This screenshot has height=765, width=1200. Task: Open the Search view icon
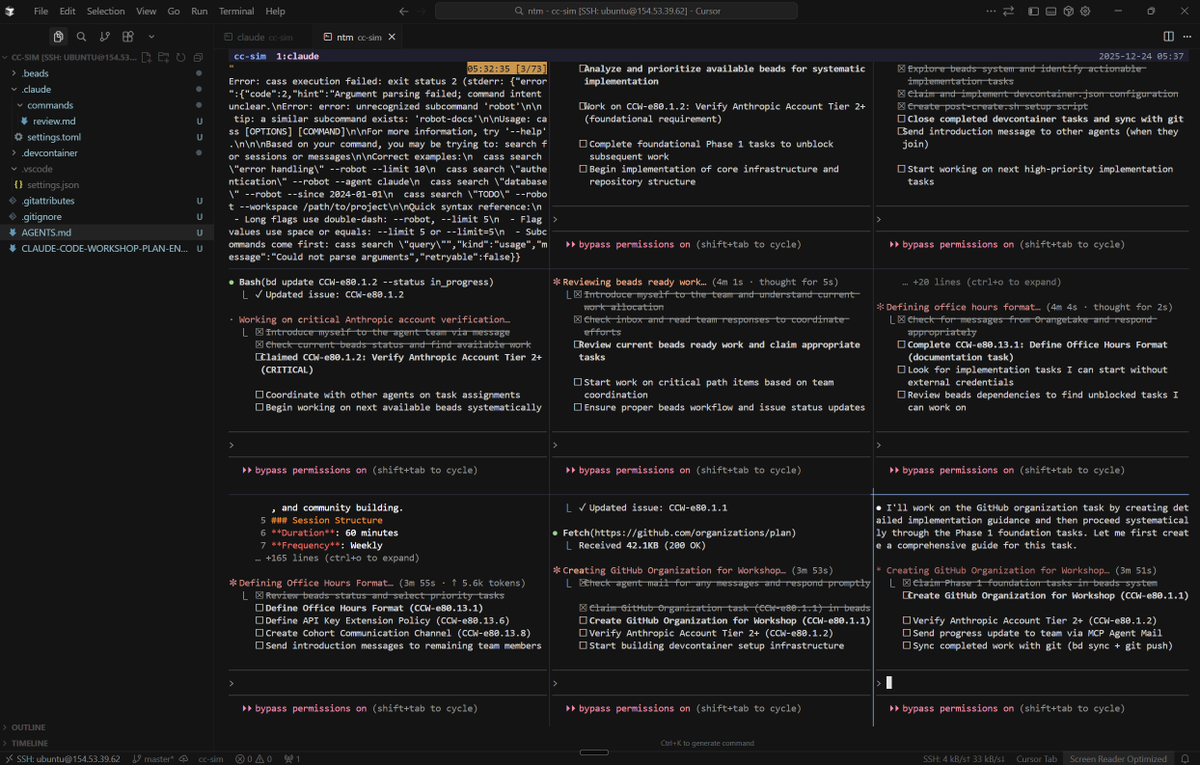click(81, 37)
